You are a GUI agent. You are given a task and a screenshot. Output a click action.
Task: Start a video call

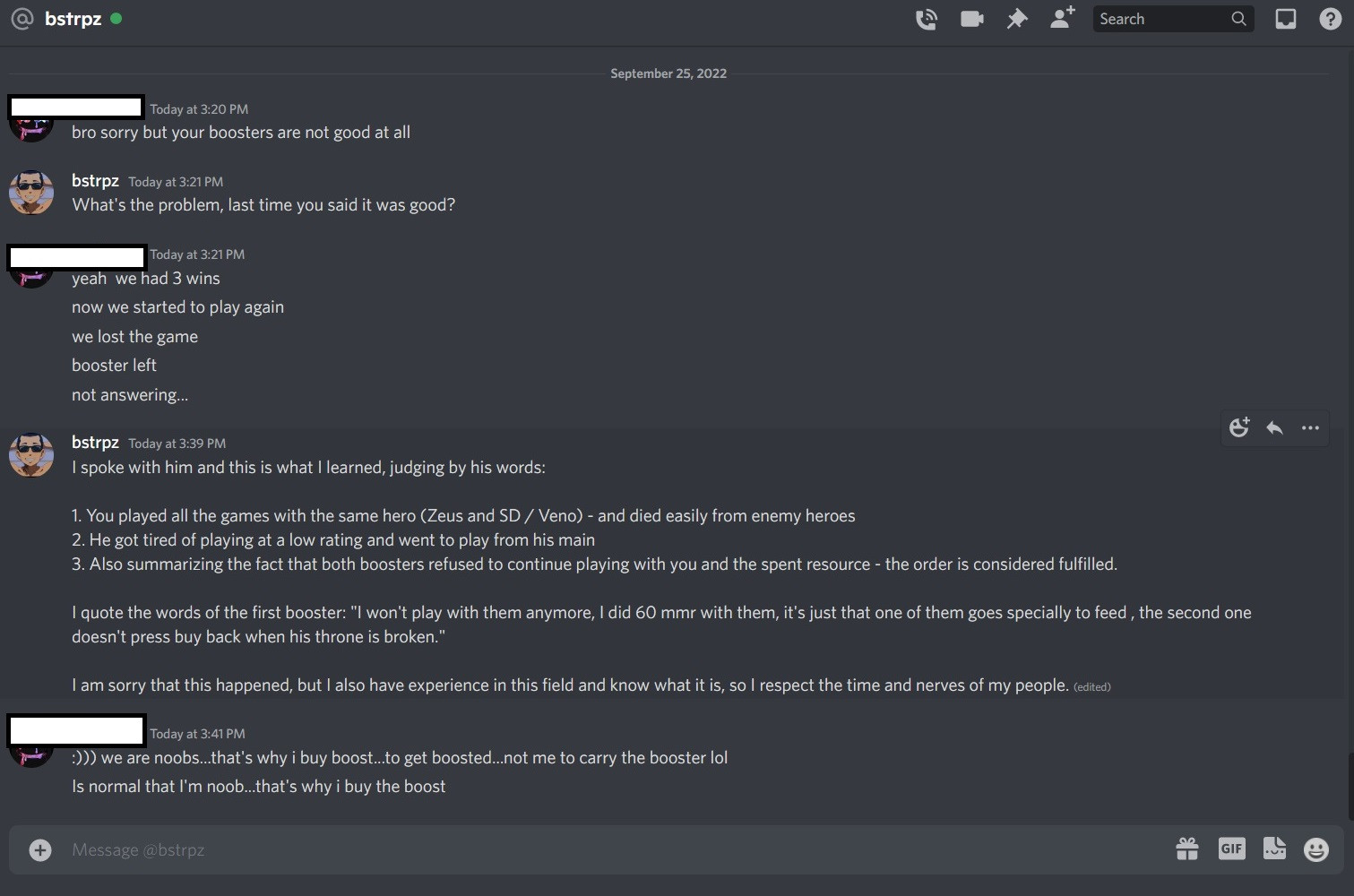click(x=972, y=19)
